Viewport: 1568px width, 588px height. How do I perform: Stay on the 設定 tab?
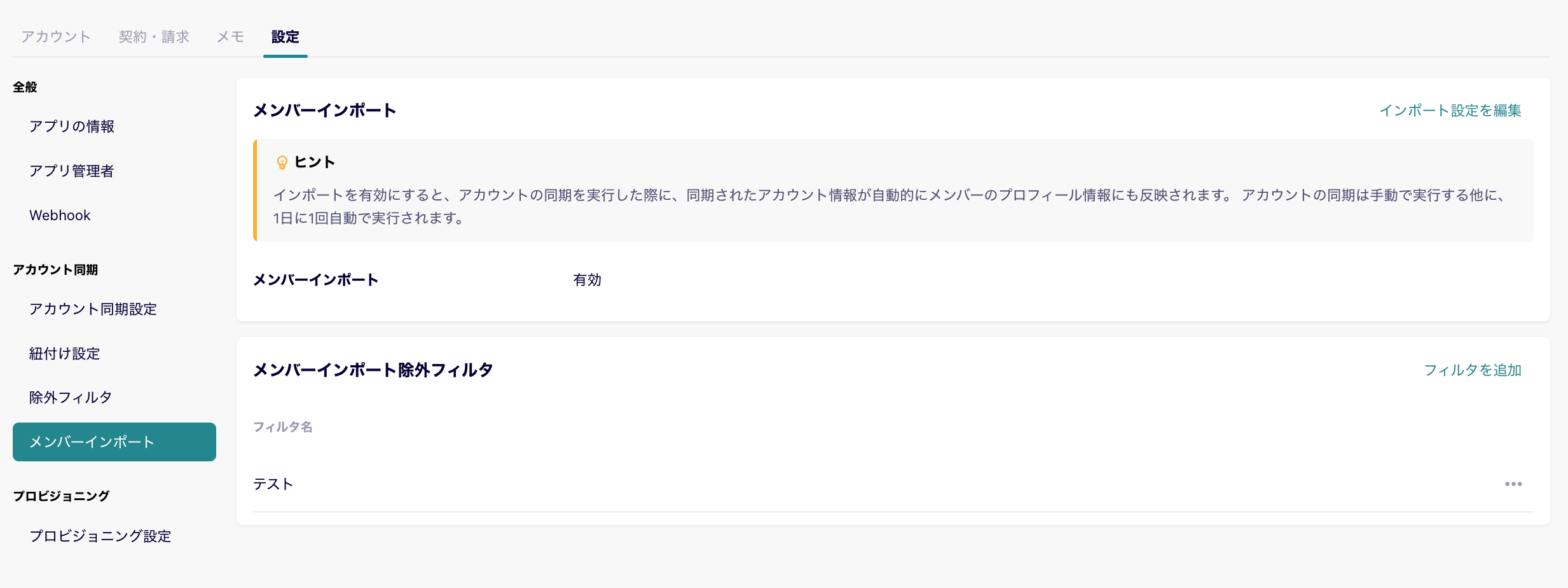[285, 36]
